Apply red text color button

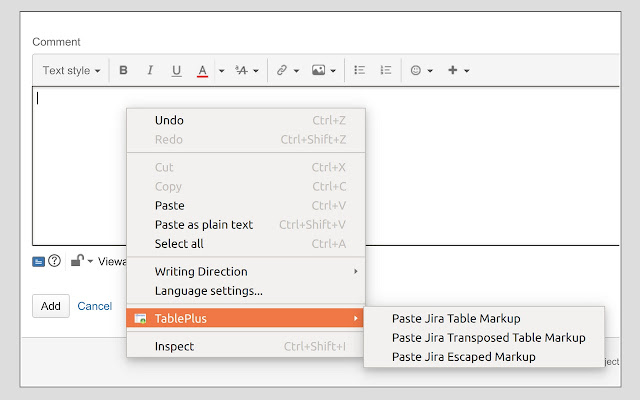point(202,70)
